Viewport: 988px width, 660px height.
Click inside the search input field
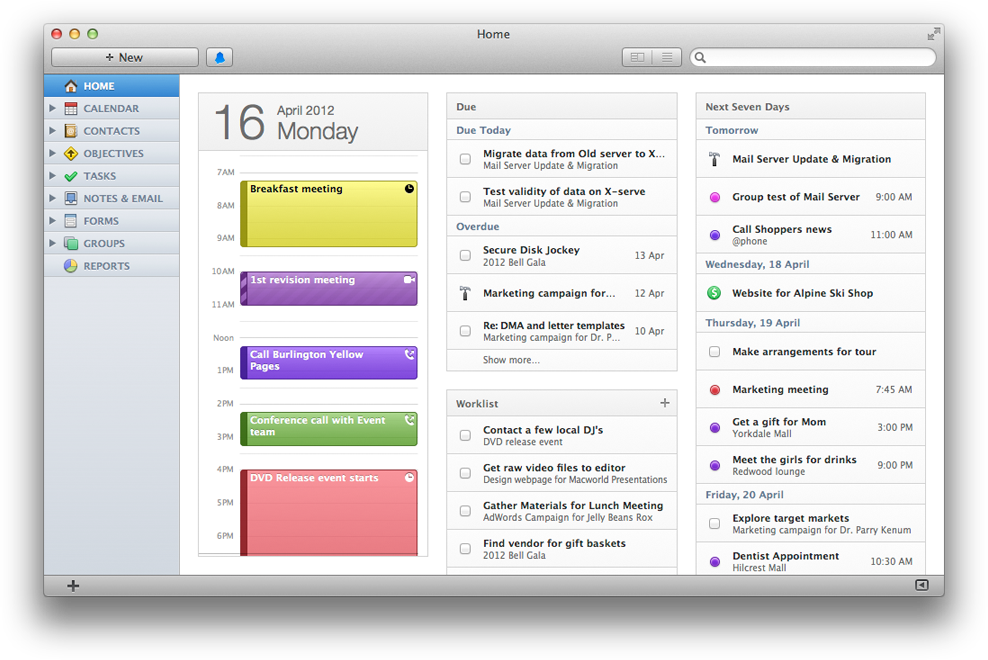[813, 57]
